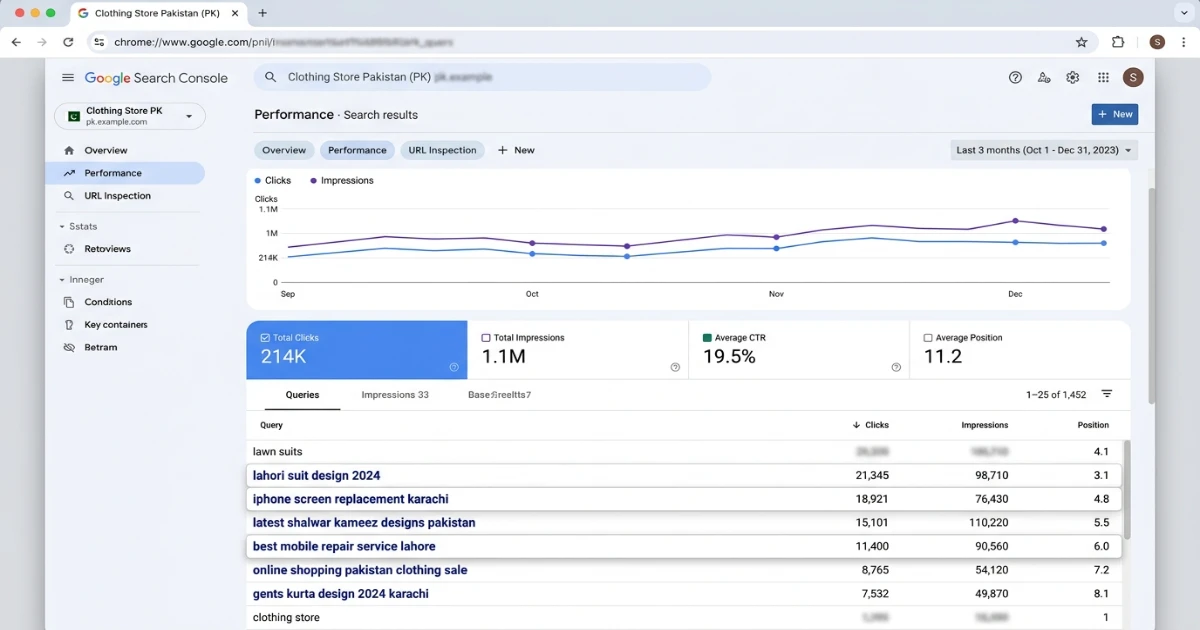This screenshot has width=1200, height=630.
Task: Add a filter with the + New chip
Action: [x=516, y=150]
